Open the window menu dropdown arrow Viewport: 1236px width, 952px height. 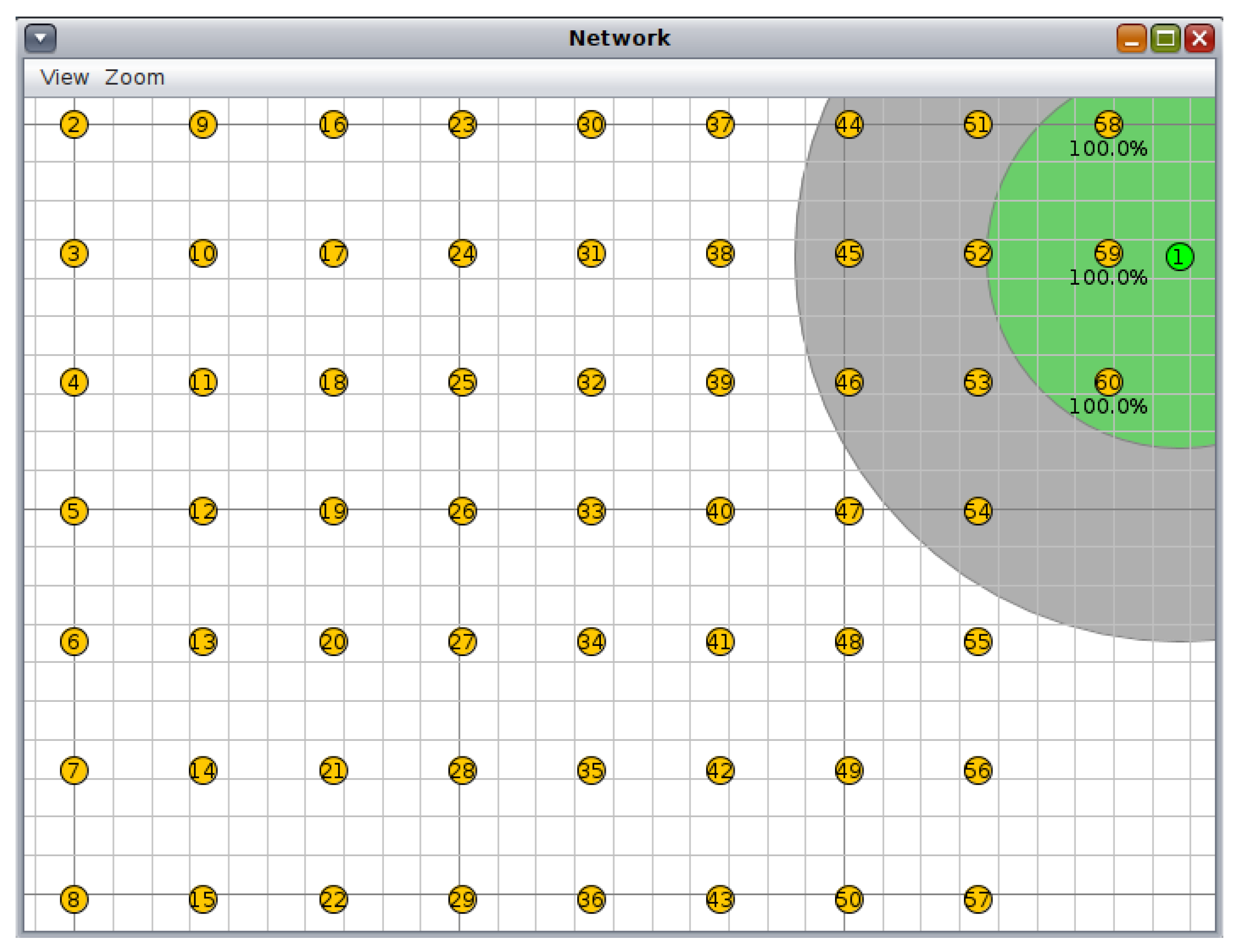coord(40,38)
